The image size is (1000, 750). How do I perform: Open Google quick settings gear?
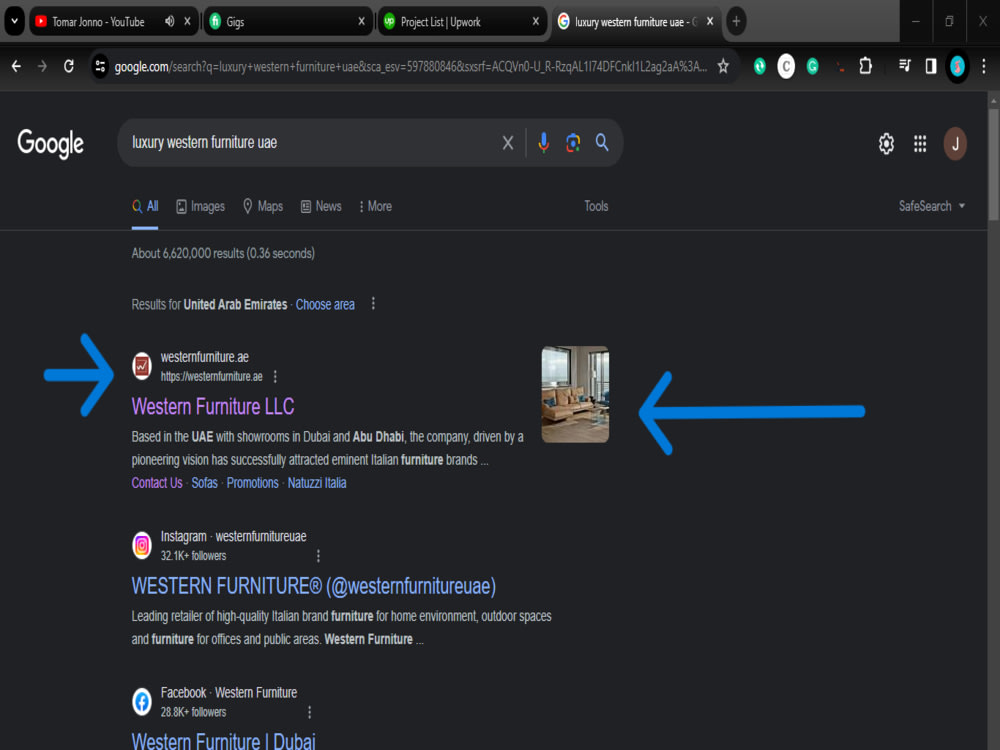886,143
